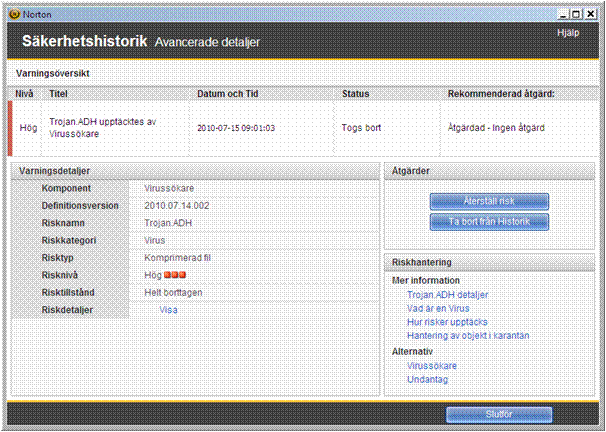The width and height of the screenshot is (606, 432).
Task: Select the Risknamn value Trojan.ADH
Action: tap(168, 223)
